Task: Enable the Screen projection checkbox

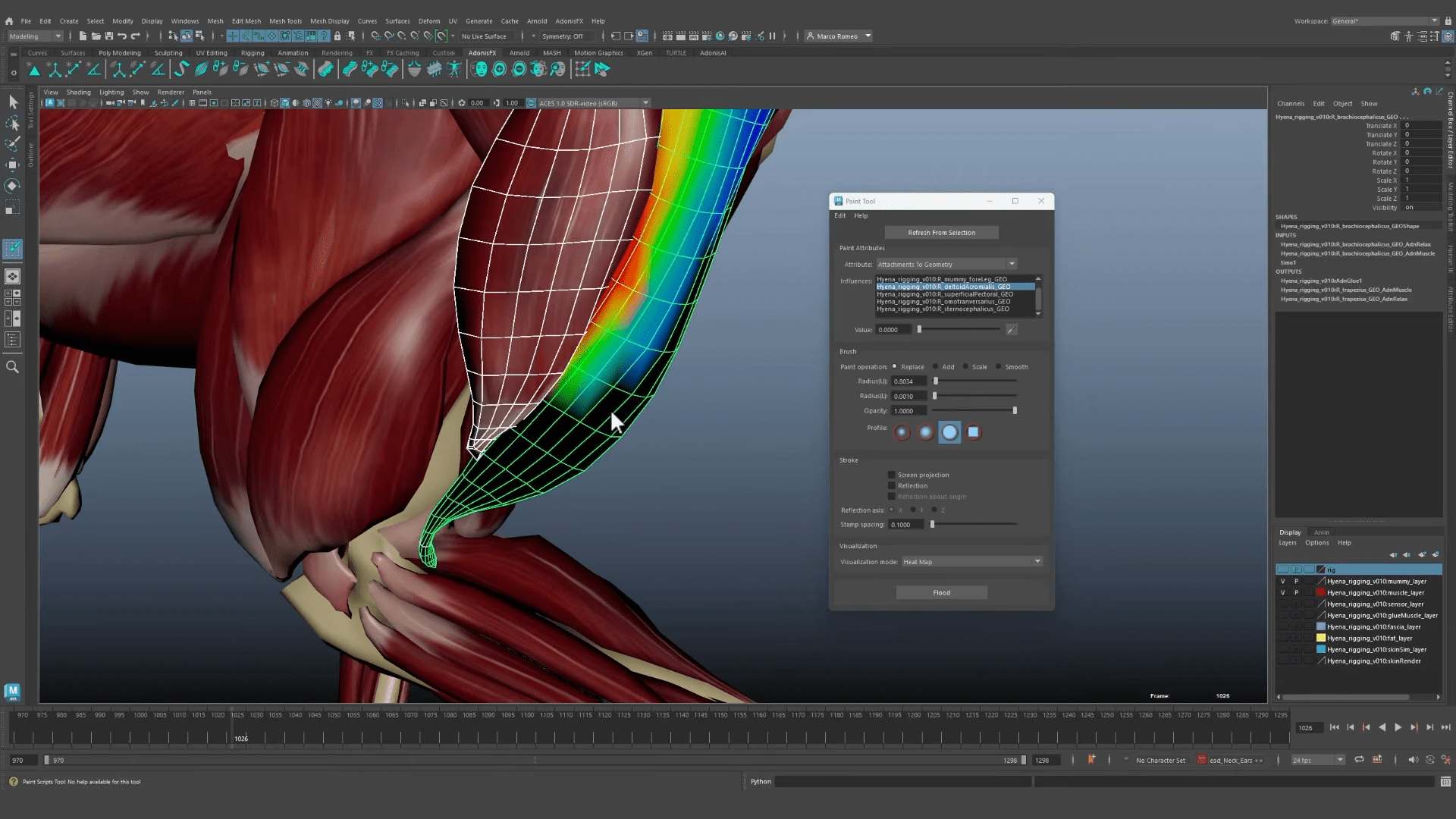Action: 892,474
